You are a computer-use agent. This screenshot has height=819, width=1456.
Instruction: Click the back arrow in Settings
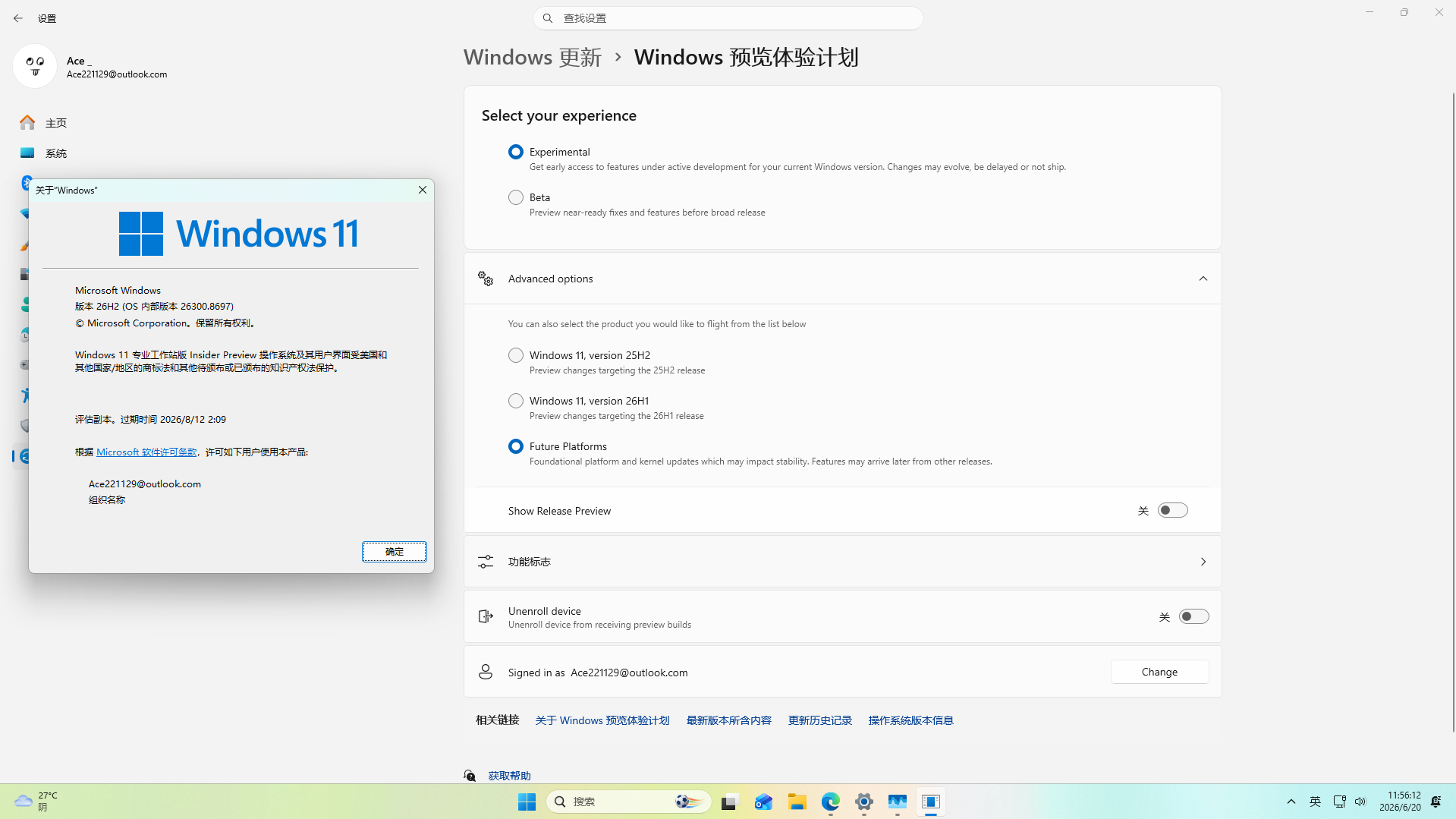[18, 18]
